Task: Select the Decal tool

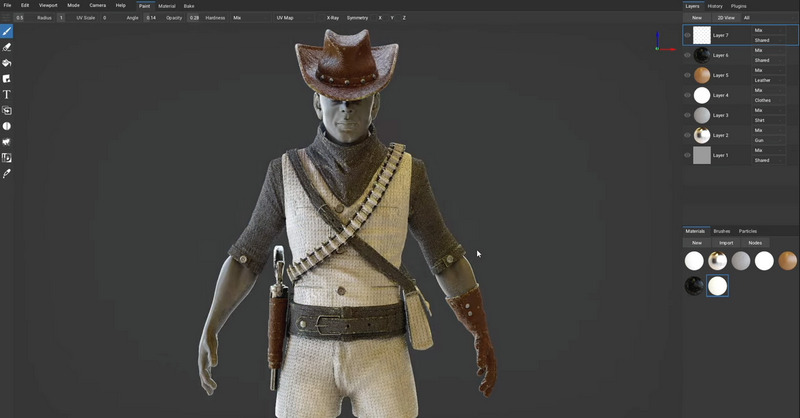Action: pos(7,78)
